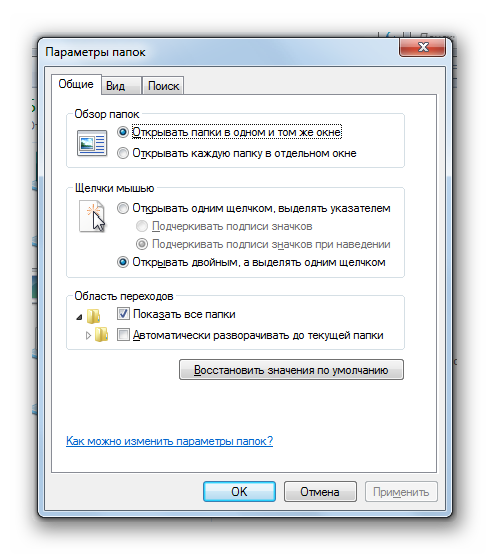Click the folder browsing window icon

92,143
